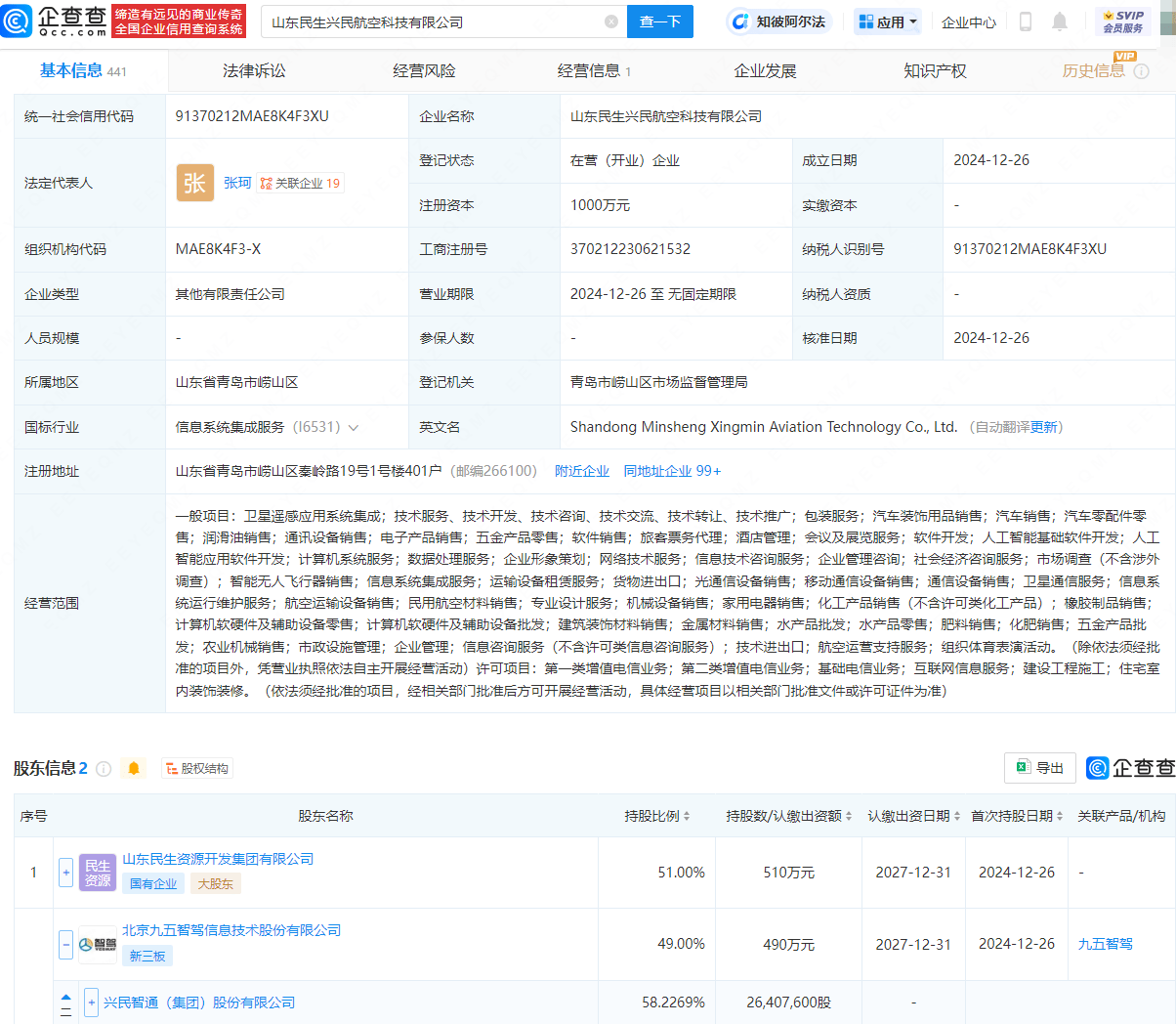
Task: Switch to the 企业发展 tab
Action: [x=765, y=70]
